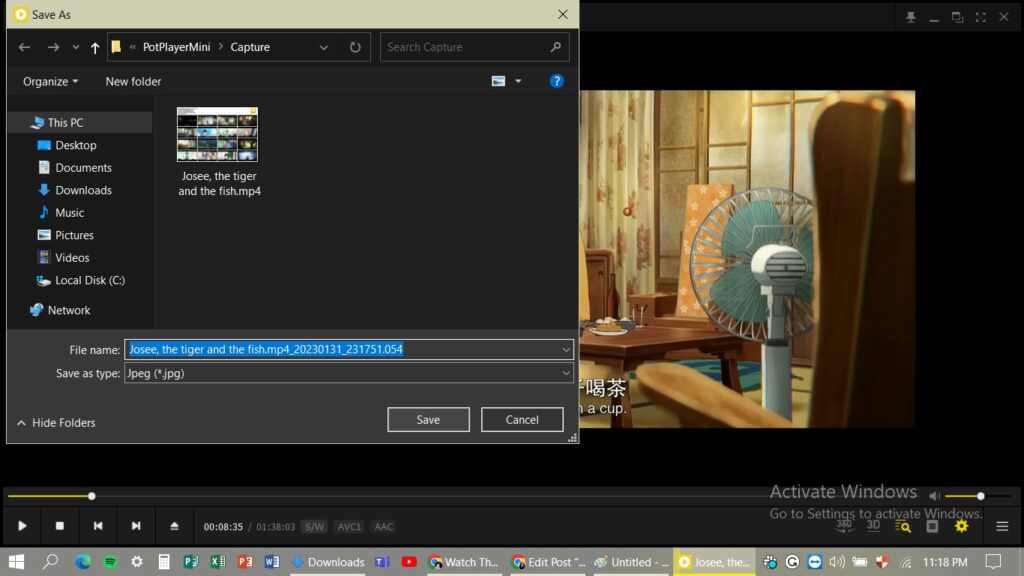
Task: Open the Save as type dropdown
Action: [349, 373]
